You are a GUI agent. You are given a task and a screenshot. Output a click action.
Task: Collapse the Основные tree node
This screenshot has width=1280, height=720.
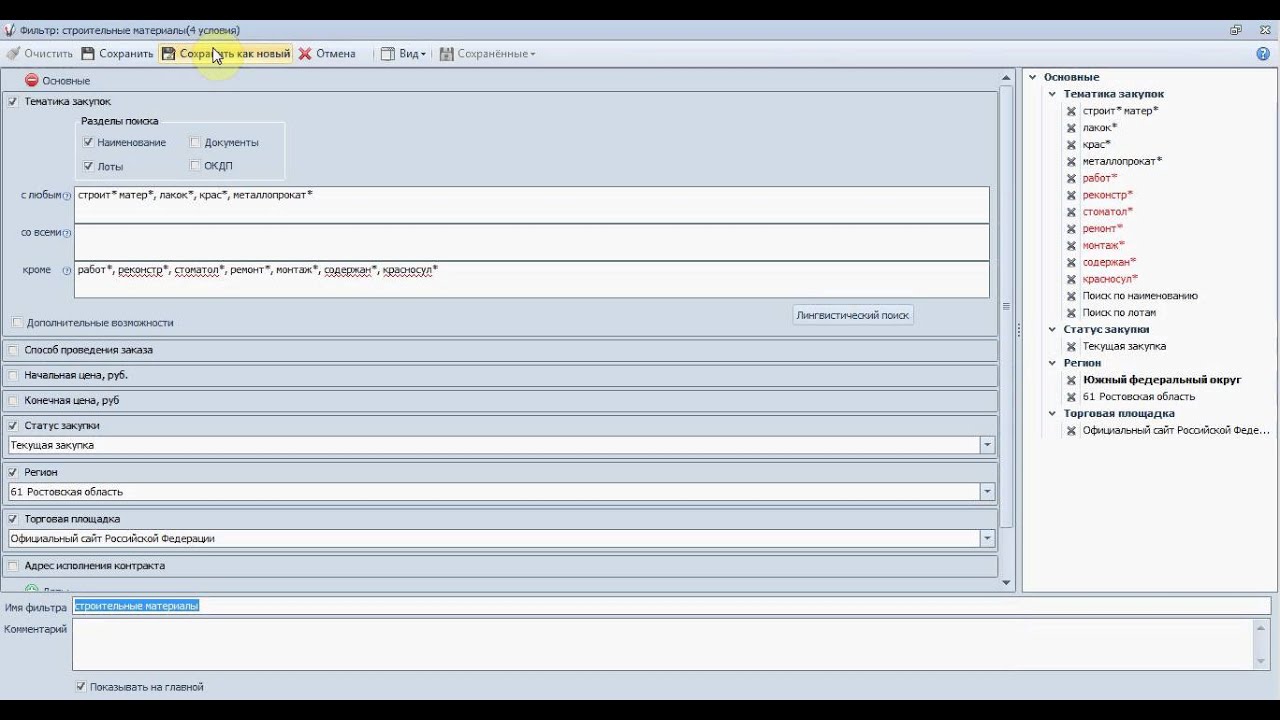point(1032,77)
